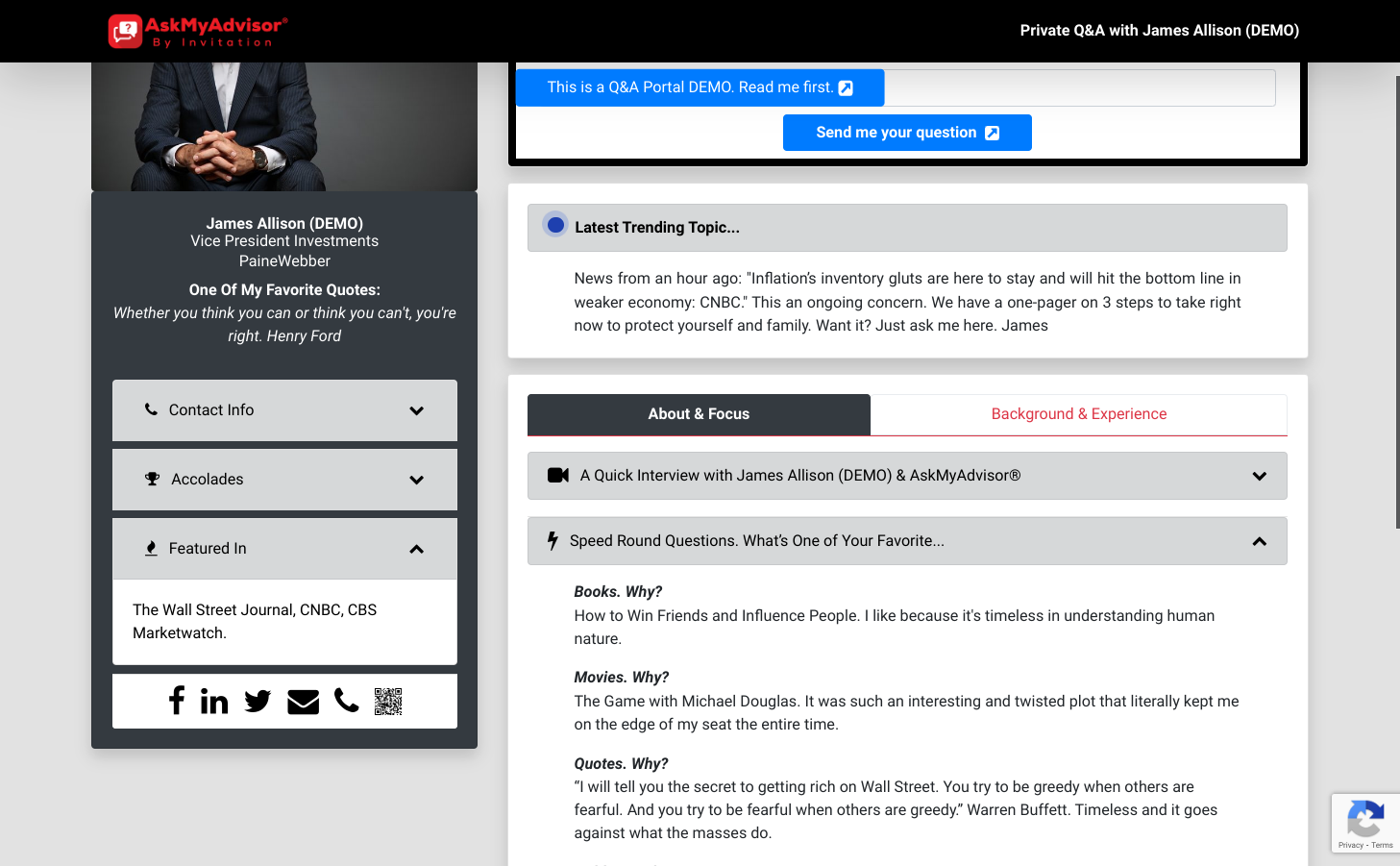Click the page vertical scrollbar
The height and width of the screenshot is (866, 1400).
tap(1397, 302)
